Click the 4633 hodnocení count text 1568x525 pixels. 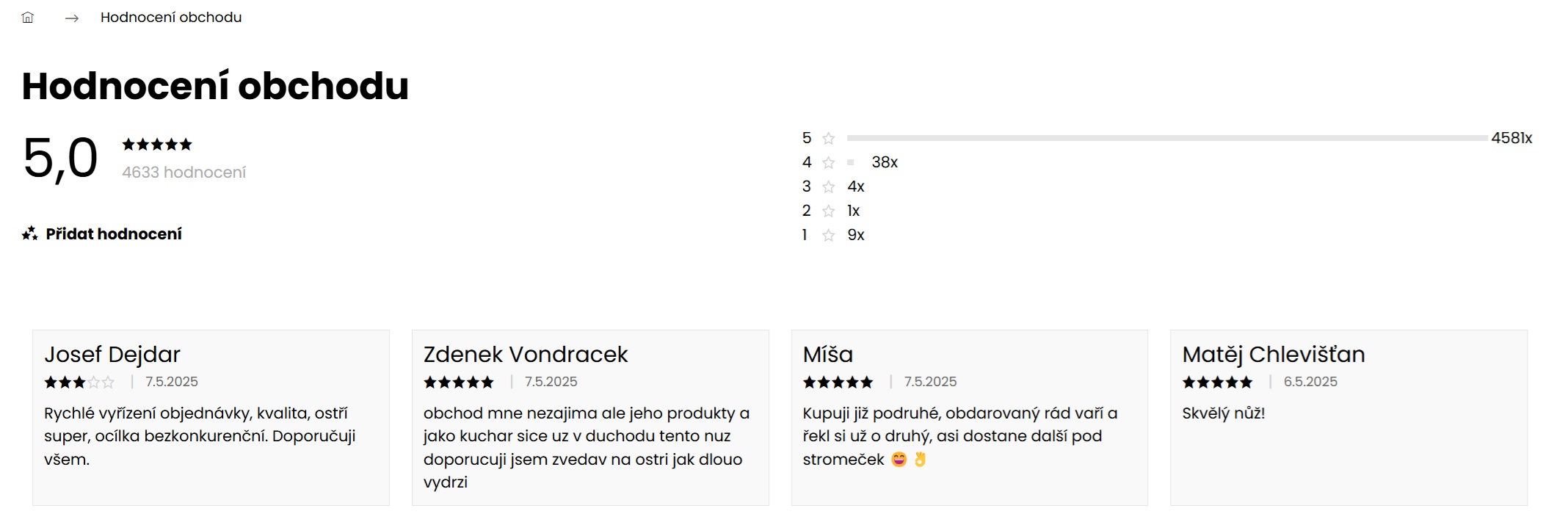(184, 173)
